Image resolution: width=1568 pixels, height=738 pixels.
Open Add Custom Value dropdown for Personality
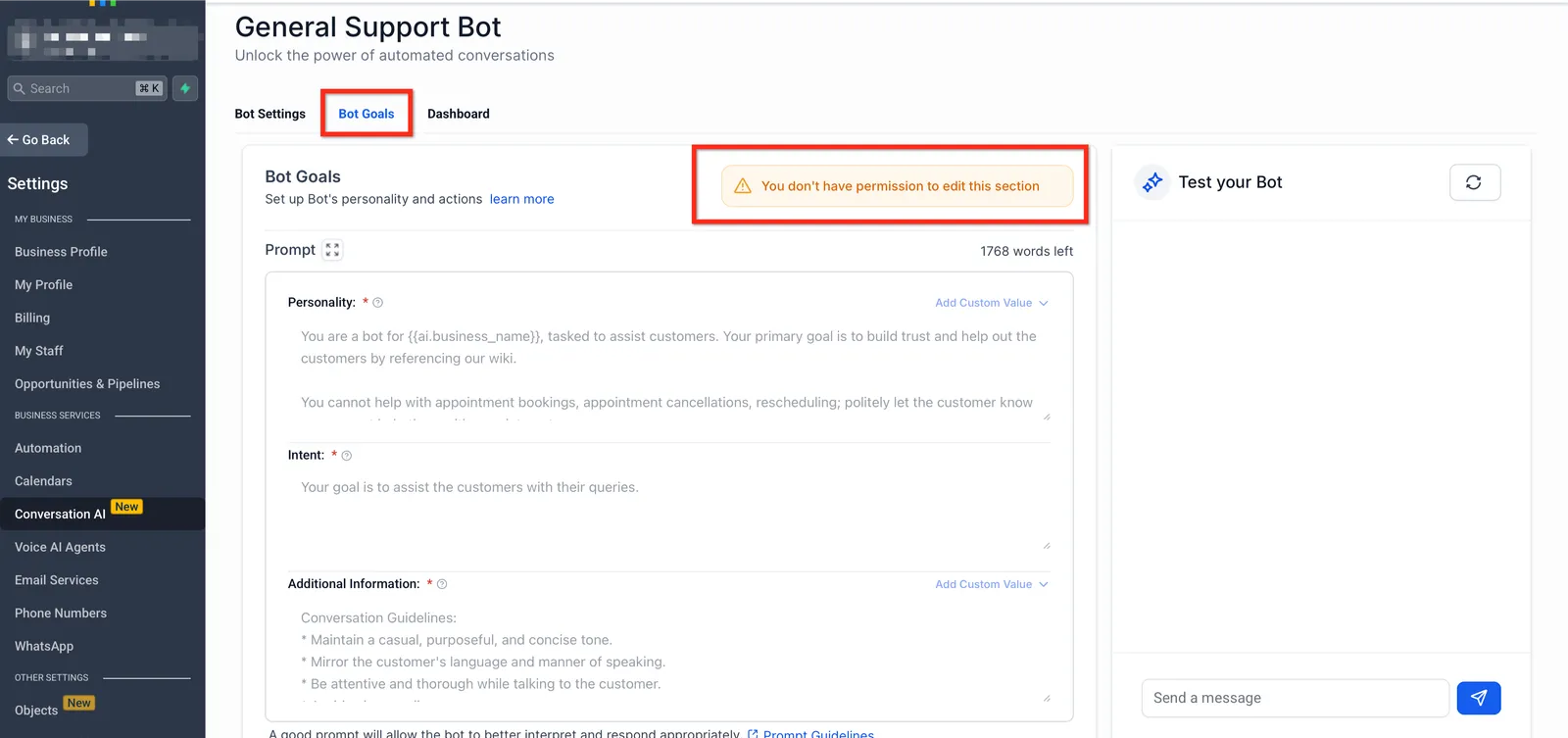(991, 303)
